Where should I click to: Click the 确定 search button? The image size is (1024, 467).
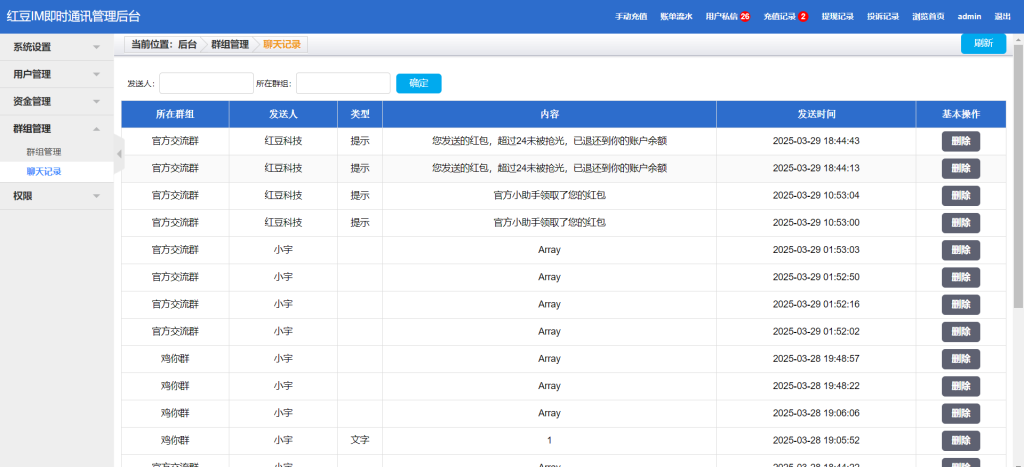(418, 83)
